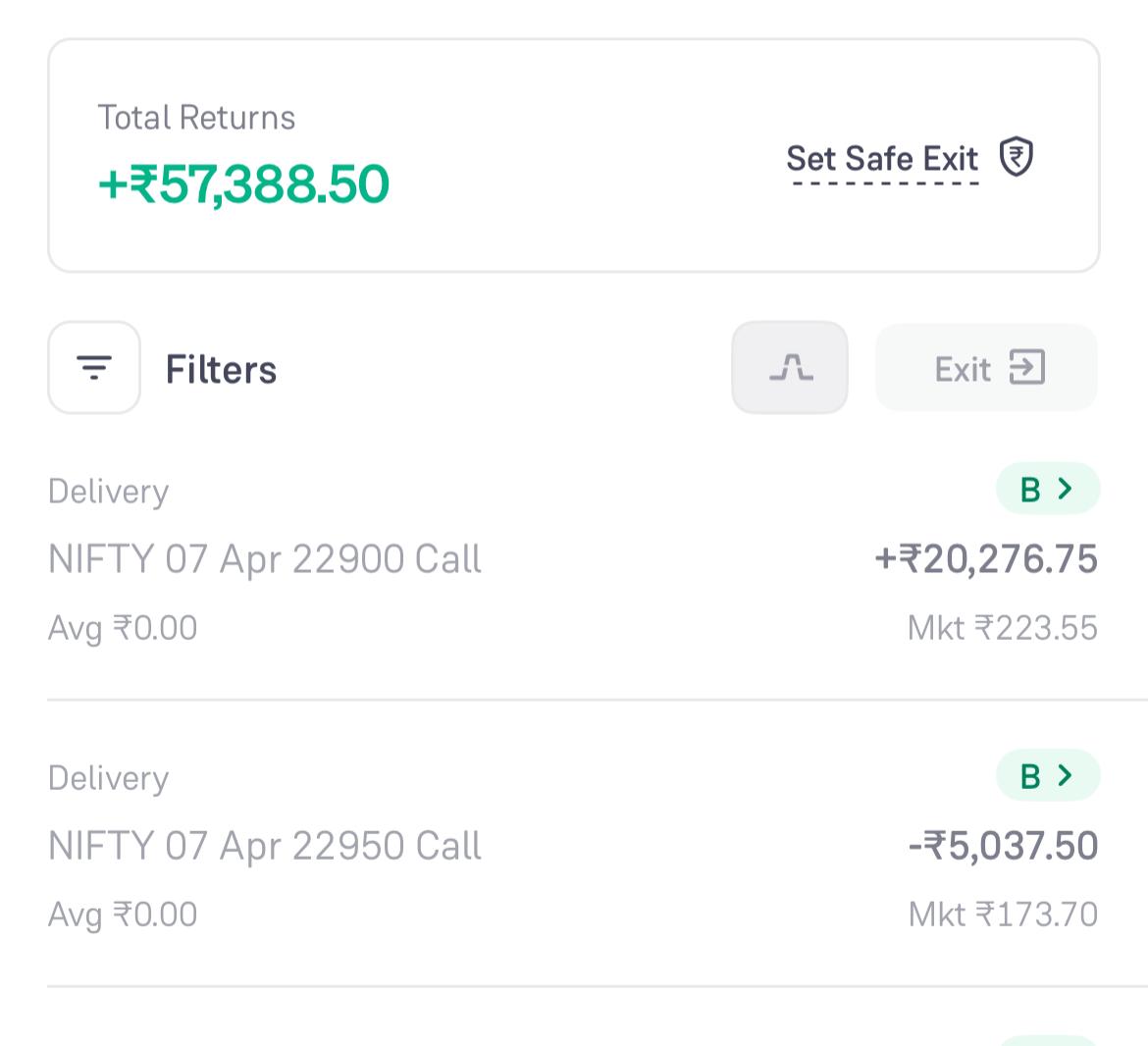
Task: Click Delivery label above 22950 Call
Action: click(x=108, y=778)
